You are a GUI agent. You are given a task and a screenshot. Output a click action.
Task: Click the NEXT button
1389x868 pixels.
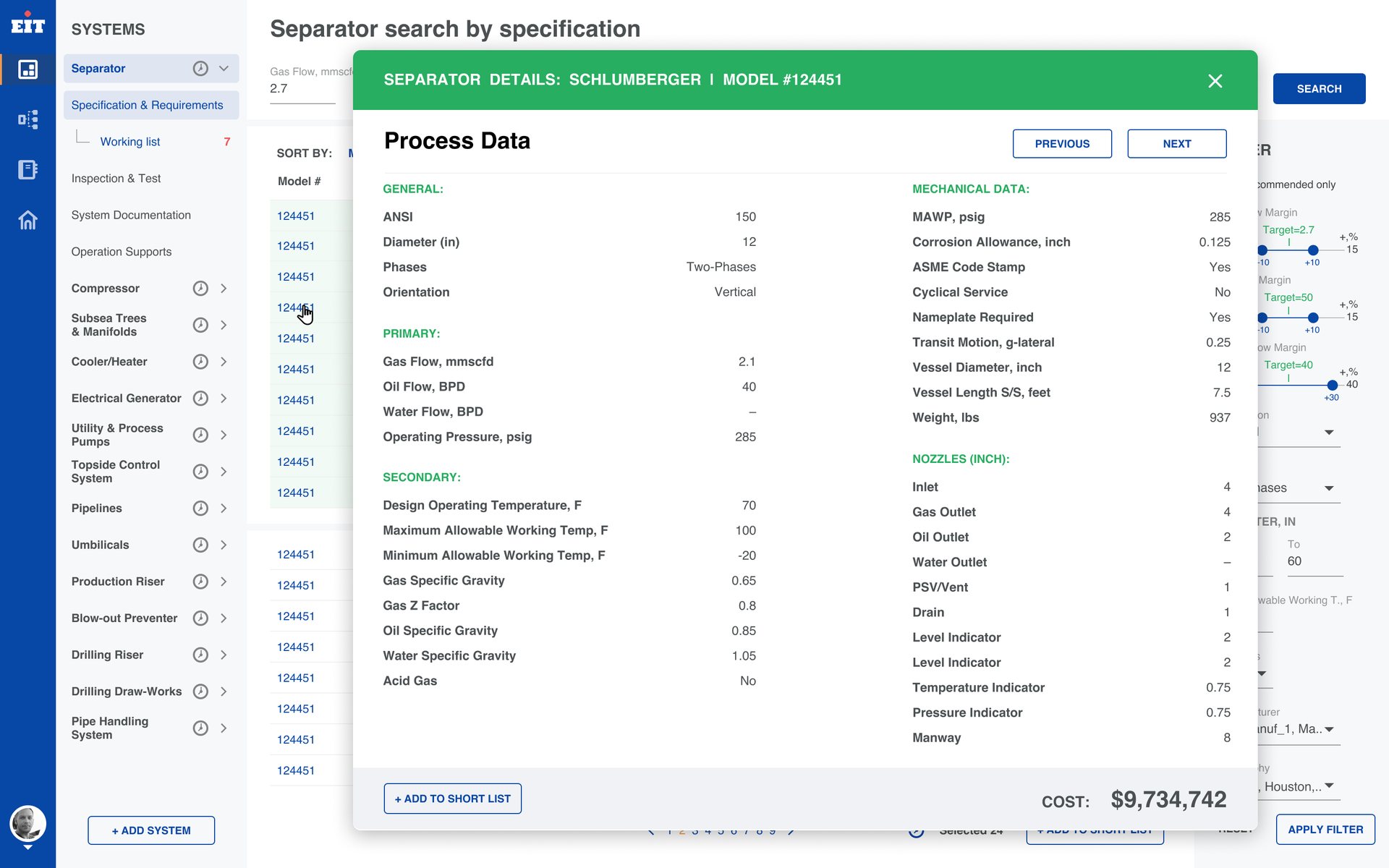[1177, 143]
